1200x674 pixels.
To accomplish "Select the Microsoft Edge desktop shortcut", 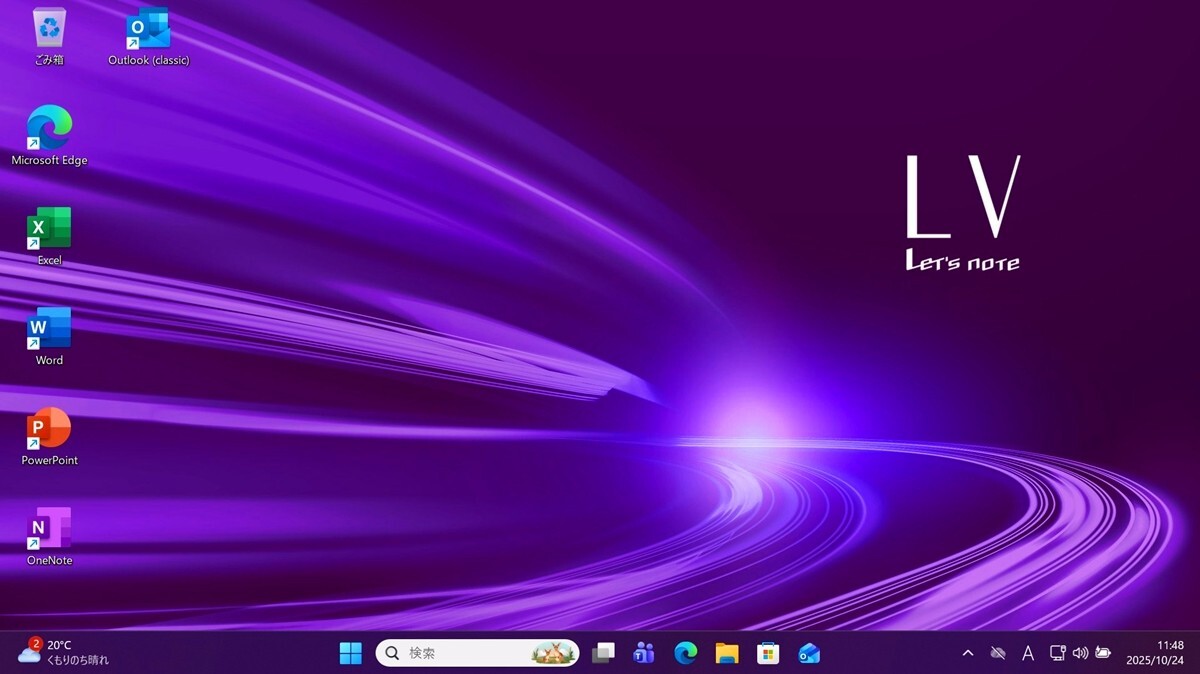I will click(x=49, y=128).
